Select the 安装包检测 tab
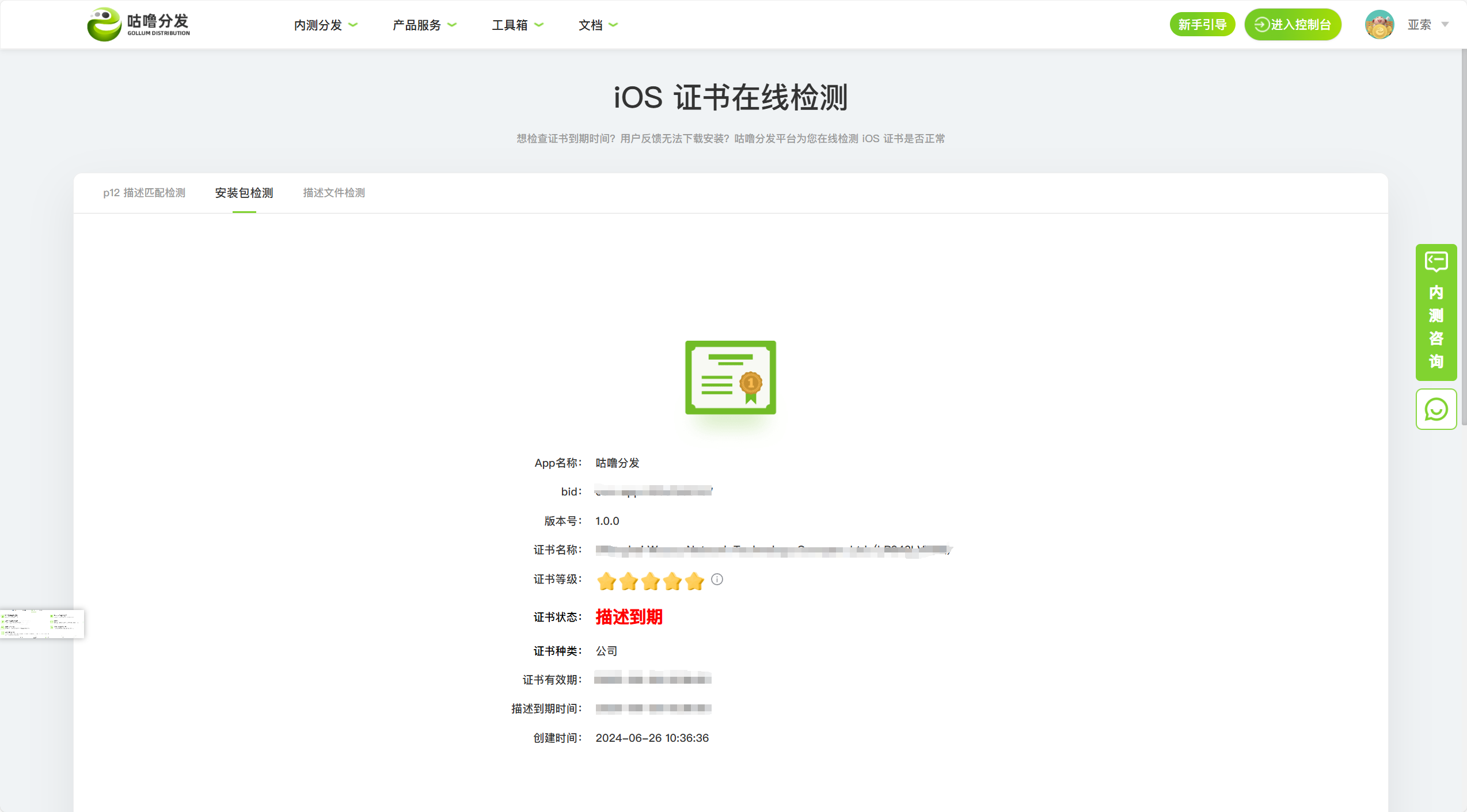The width and height of the screenshot is (1467, 812). (244, 193)
